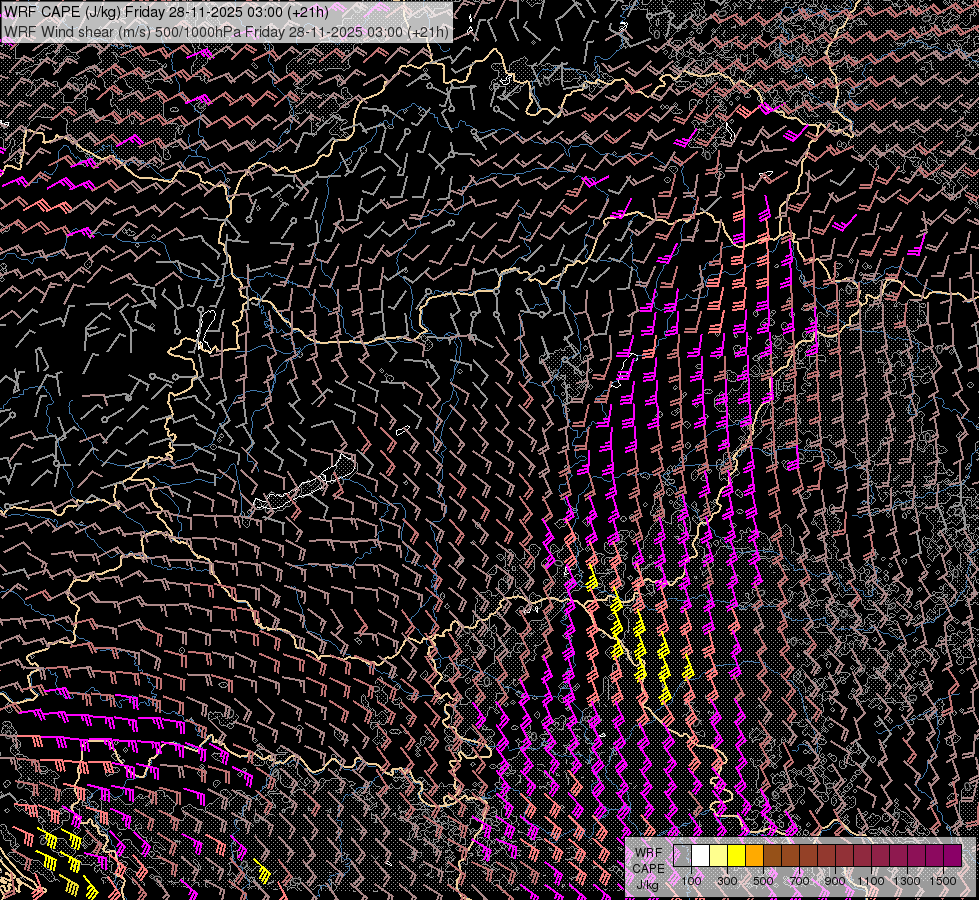The width and height of the screenshot is (979, 900).
Task: Click the orange legend swatch before 500
Action: [x=754, y=855]
